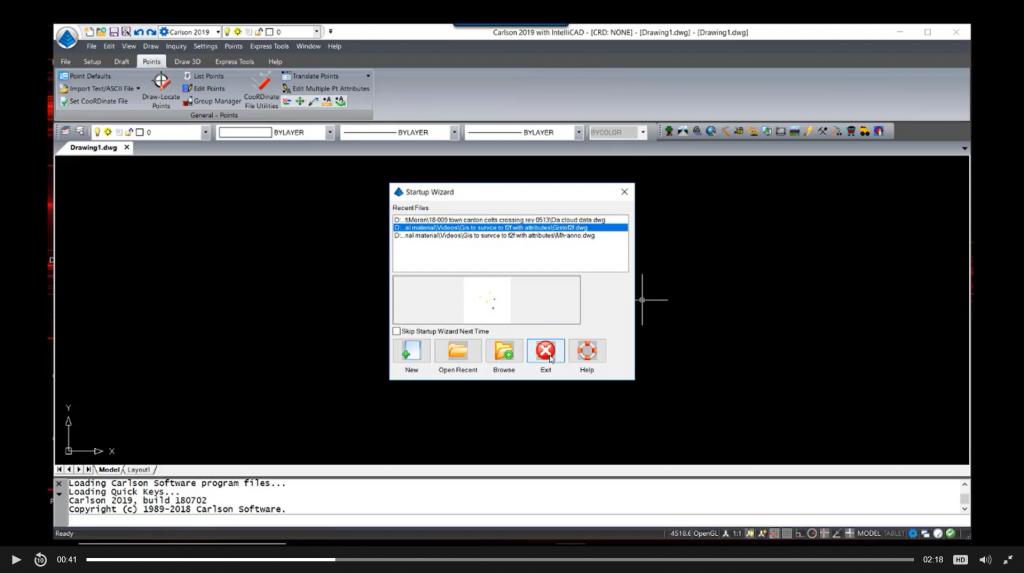Click the yellow dump truck icon in module toolbar

tap(865, 131)
